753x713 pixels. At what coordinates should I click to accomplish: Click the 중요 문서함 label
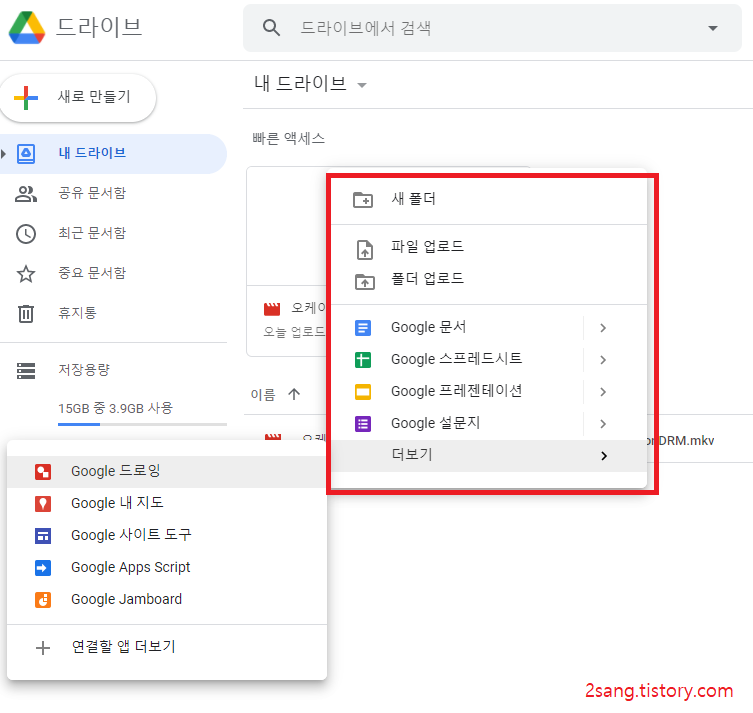92,273
